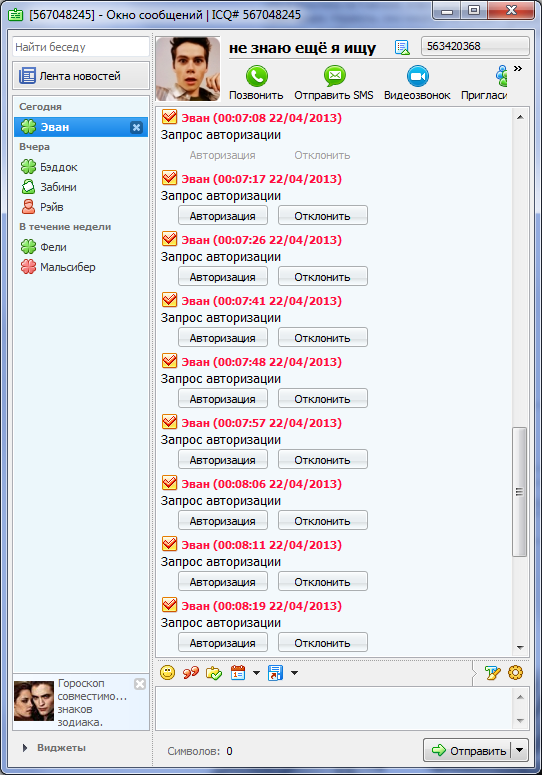Screen dimensions: 542x775
Task: Click Авторизация for the 00:08:06 request
Action: pos(223,520)
